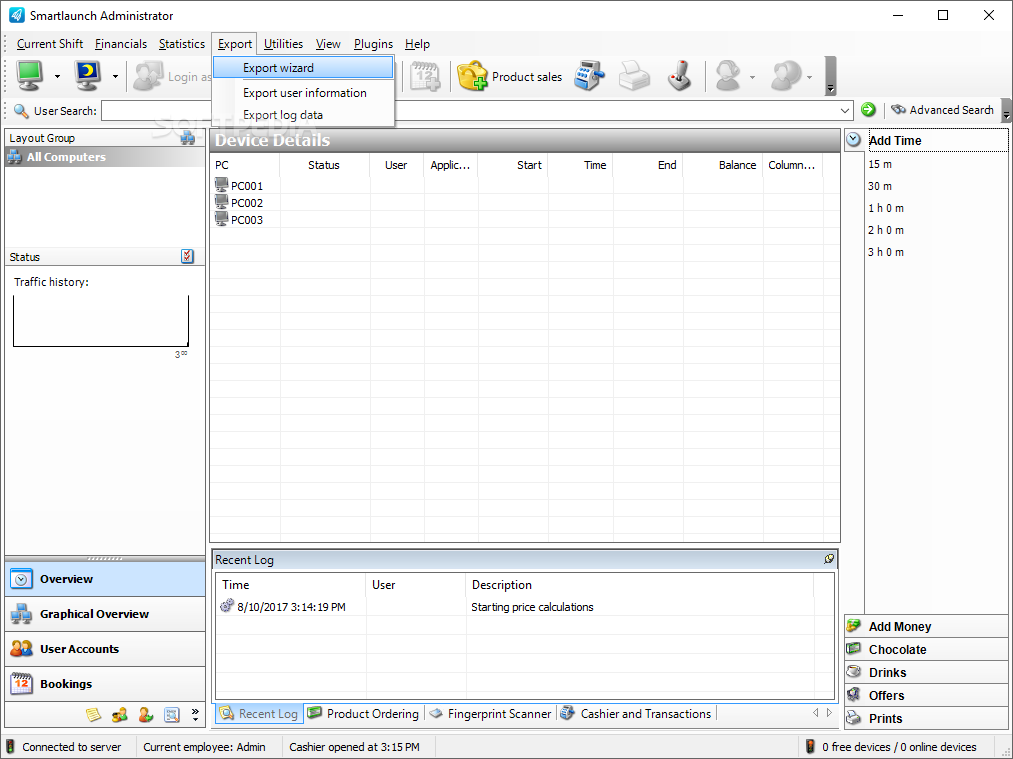Image resolution: width=1013 pixels, height=759 pixels.
Task: Click the Layout Group network icon
Action: [x=187, y=138]
